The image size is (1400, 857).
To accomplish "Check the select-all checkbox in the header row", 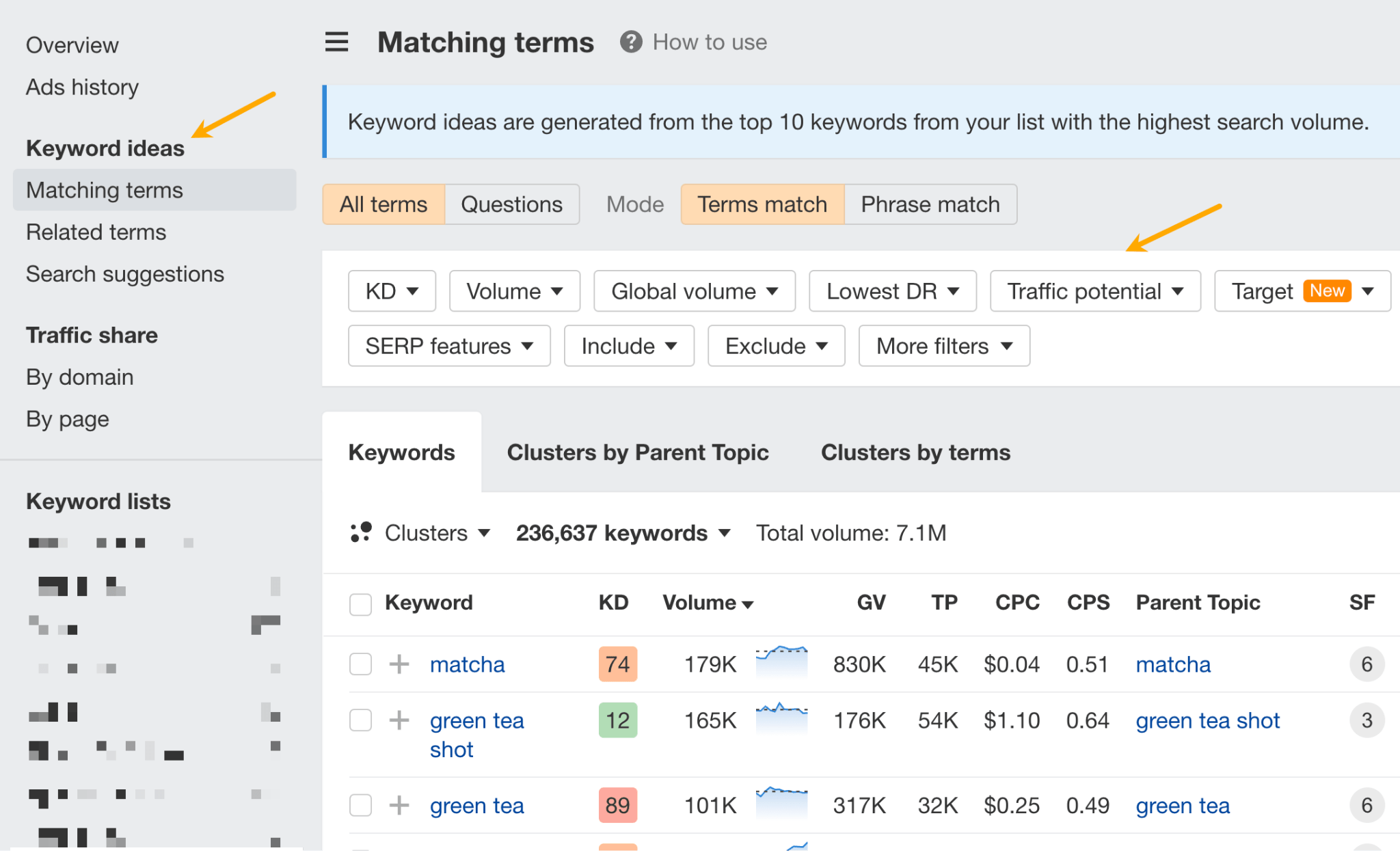I will click(360, 603).
